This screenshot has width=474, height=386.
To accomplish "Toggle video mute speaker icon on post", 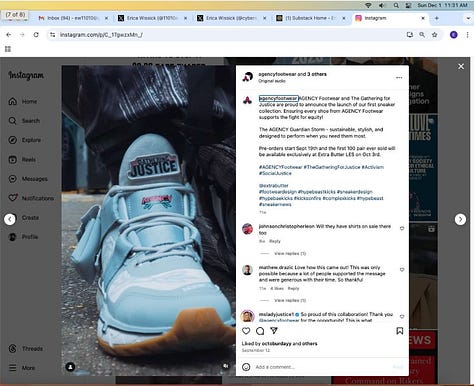I will pyautogui.click(x=226, y=366).
